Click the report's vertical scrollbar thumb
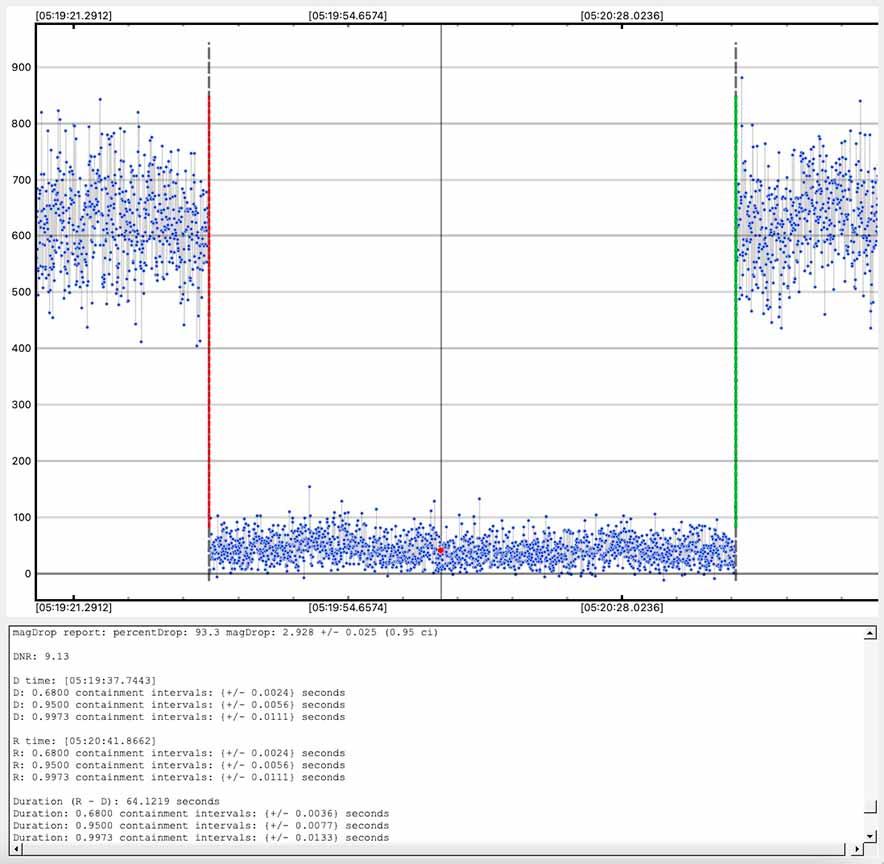Screen dimensions: 884x864 pos(870,807)
